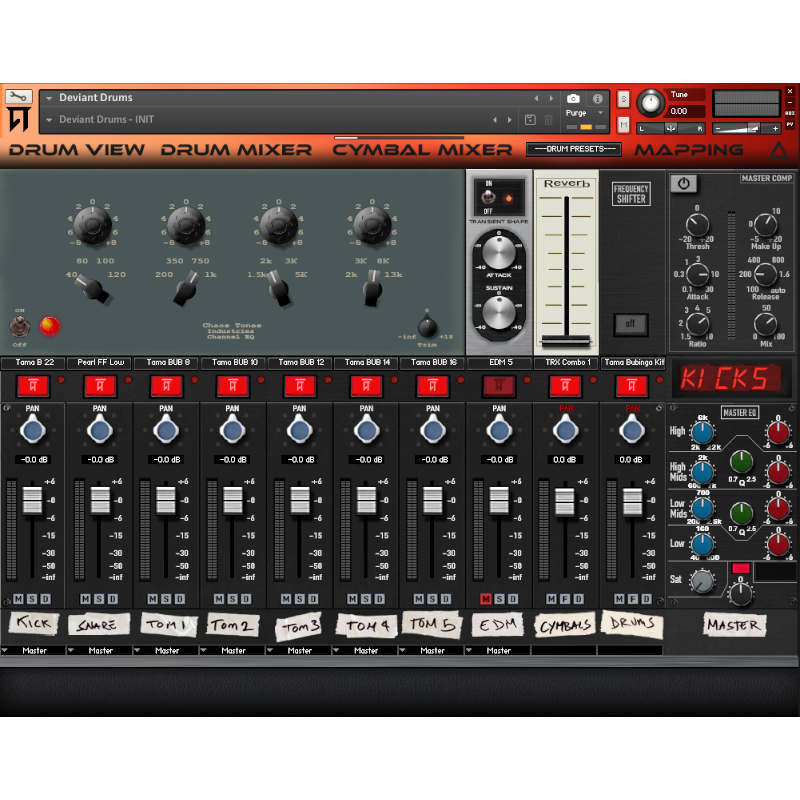
Task: Click the Cymbals channel pan knob
Action: click(565, 430)
